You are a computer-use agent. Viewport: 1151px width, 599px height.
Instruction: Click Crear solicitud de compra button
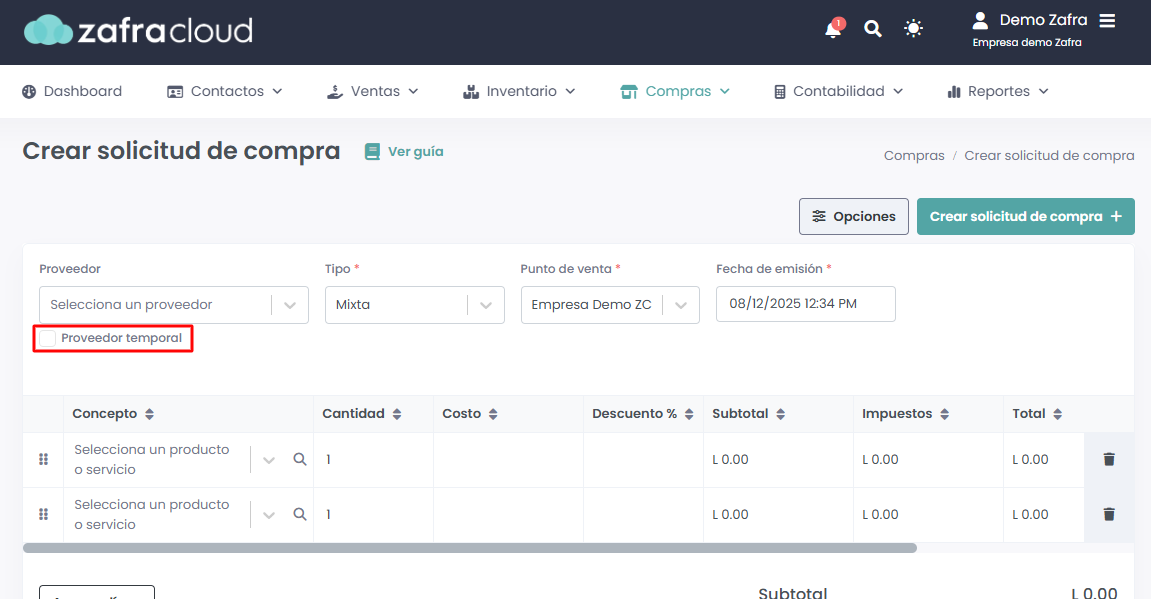(1025, 217)
